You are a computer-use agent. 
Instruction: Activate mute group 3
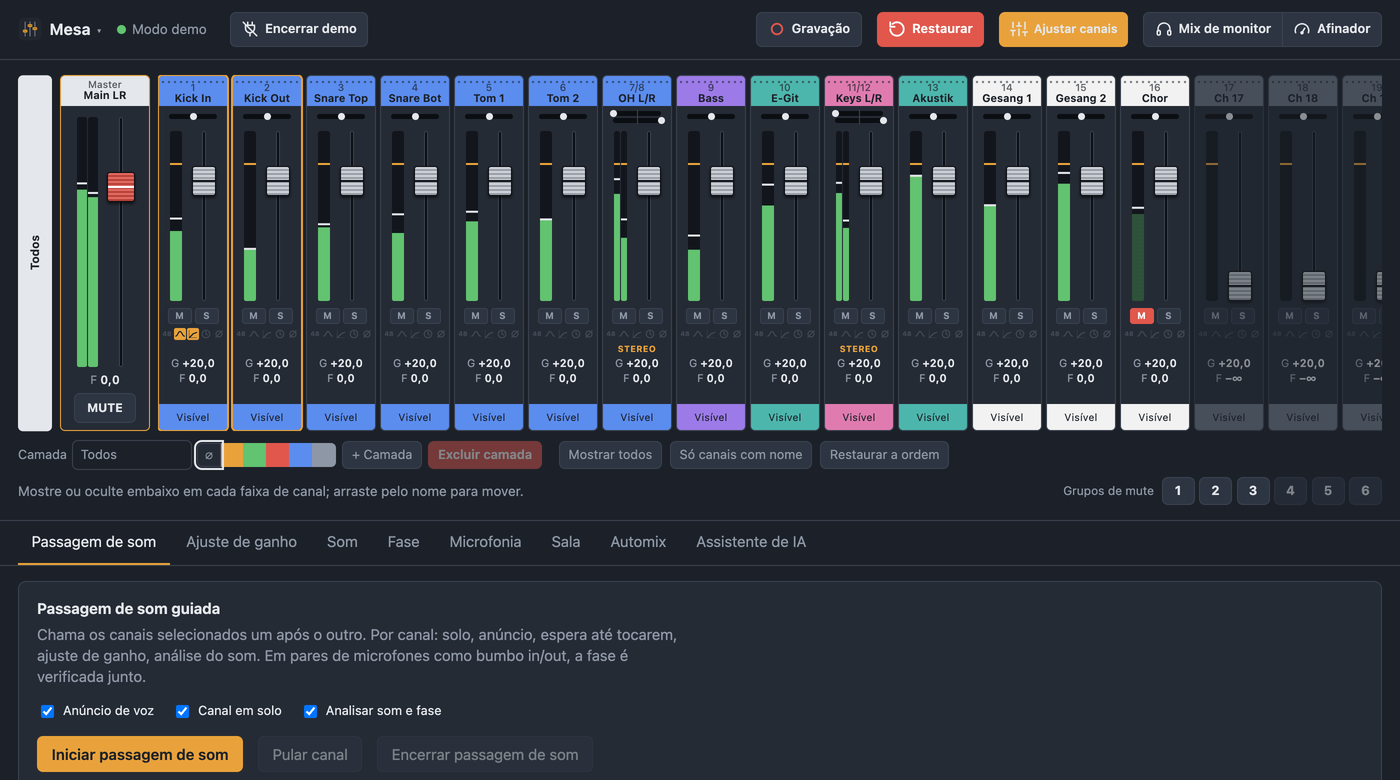click(1253, 491)
